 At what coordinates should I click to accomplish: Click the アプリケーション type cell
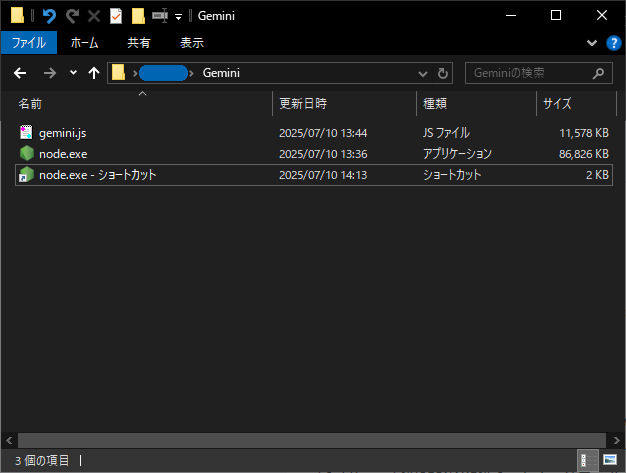pos(457,154)
